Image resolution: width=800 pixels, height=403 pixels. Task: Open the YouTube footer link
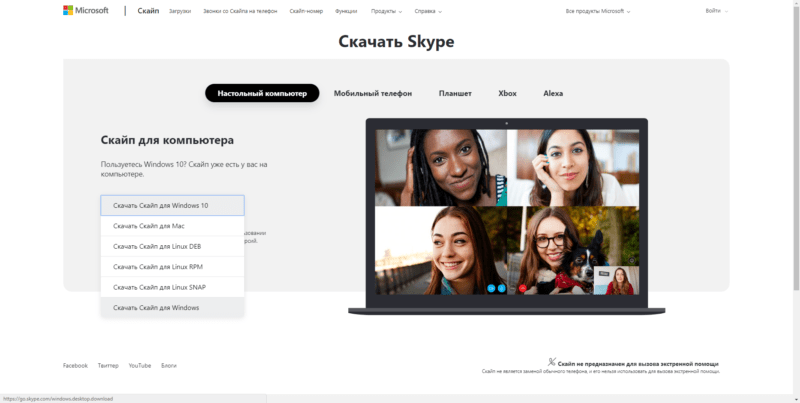(140, 366)
